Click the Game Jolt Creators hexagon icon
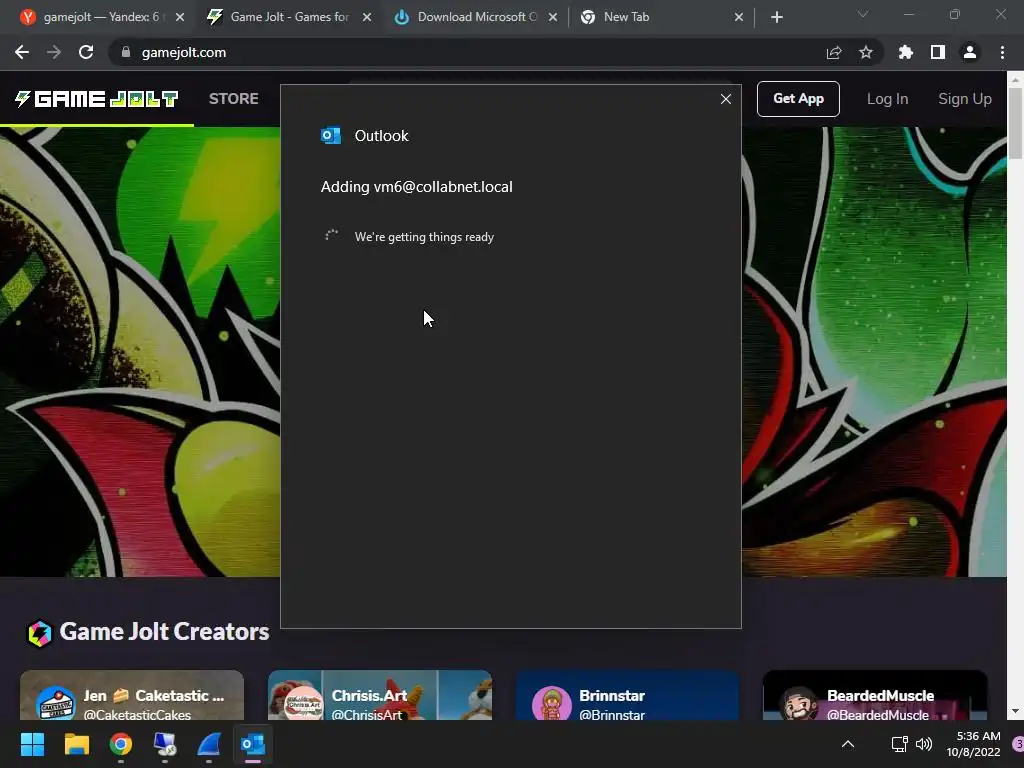The height and width of the screenshot is (768, 1024). coord(40,633)
